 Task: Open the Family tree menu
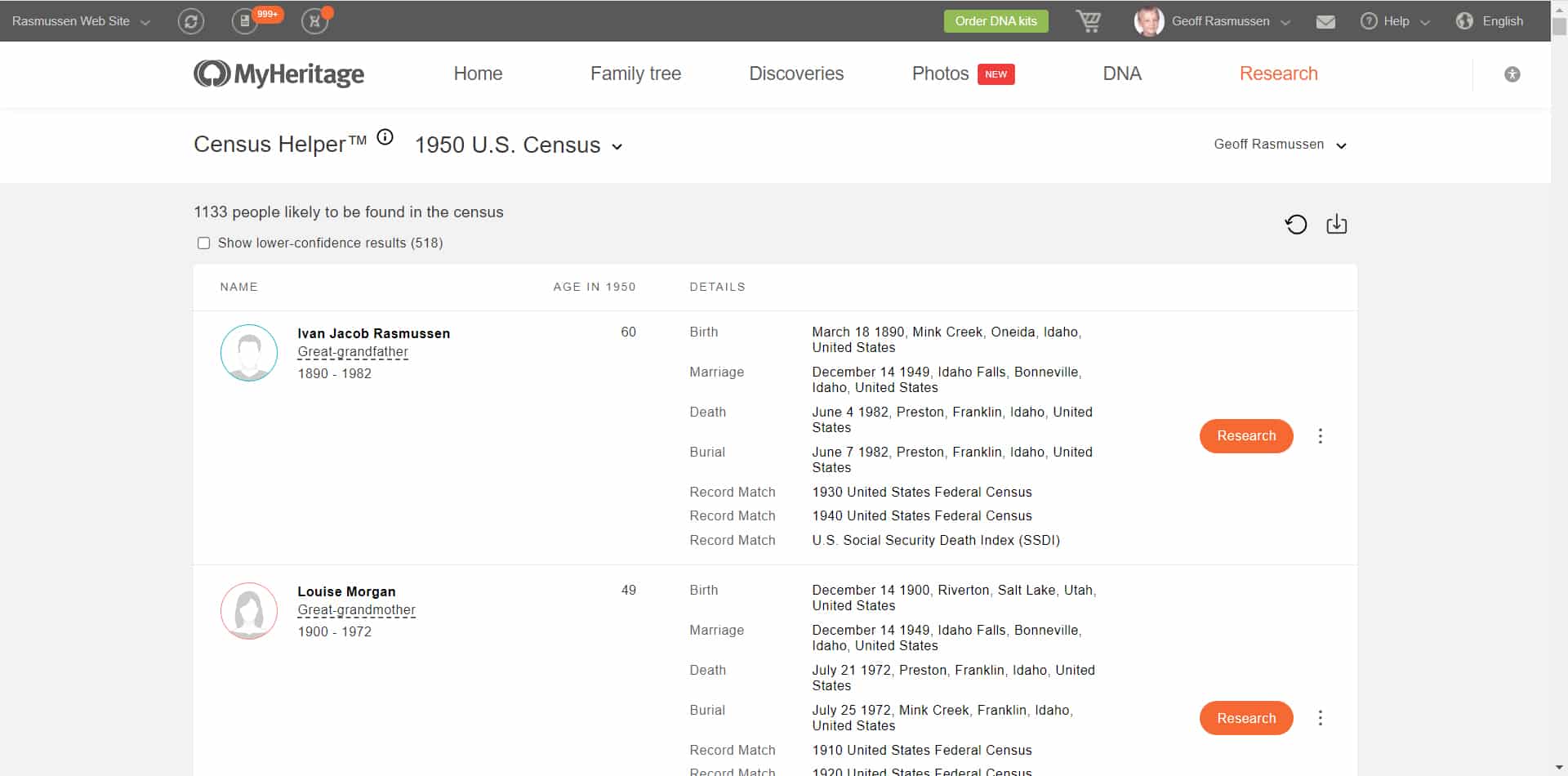tap(635, 74)
